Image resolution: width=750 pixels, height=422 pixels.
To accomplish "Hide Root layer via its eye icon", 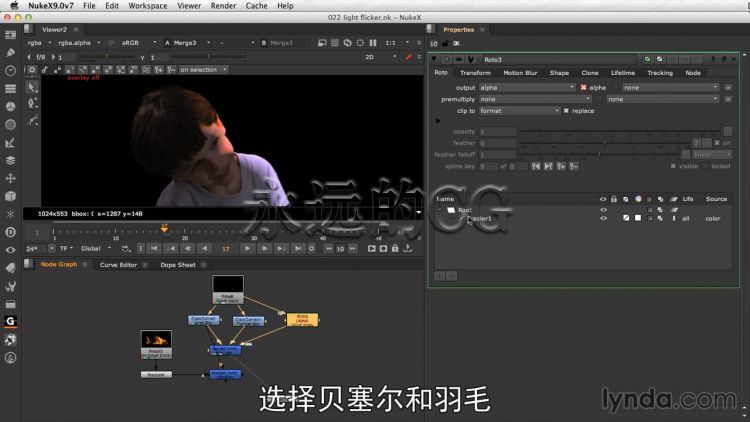I will tap(603, 210).
